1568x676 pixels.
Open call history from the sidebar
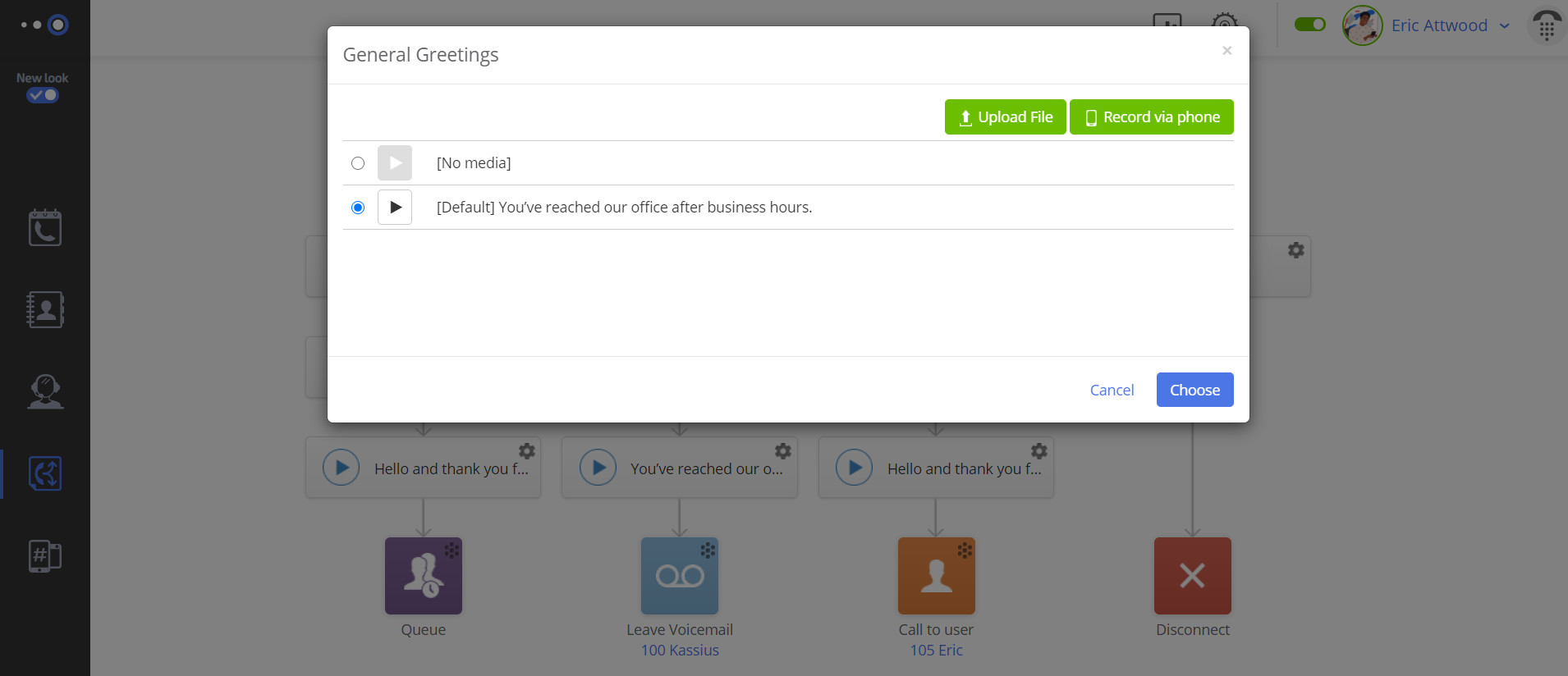click(x=45, y=227)
